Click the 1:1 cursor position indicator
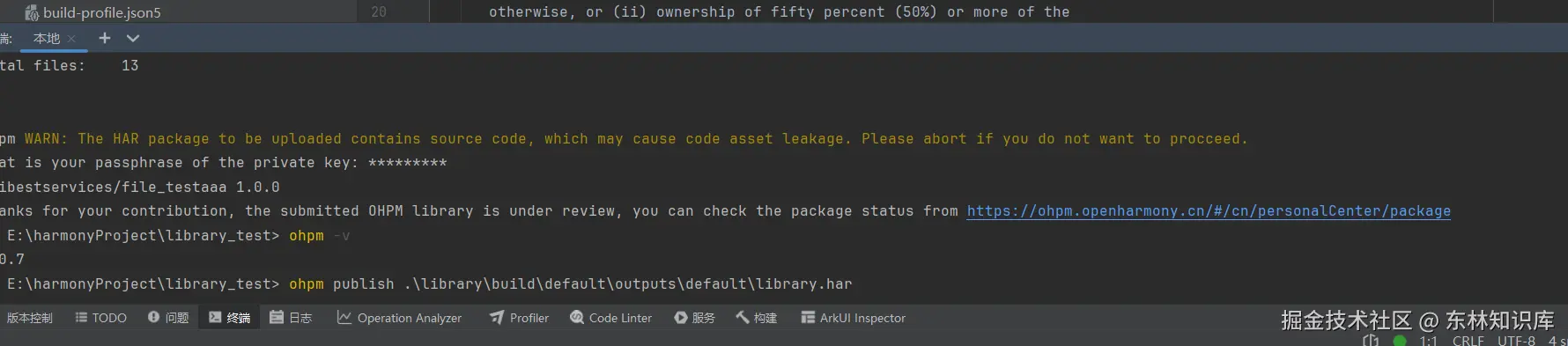The image size is (1568, 346). [x=1428, y=340]
